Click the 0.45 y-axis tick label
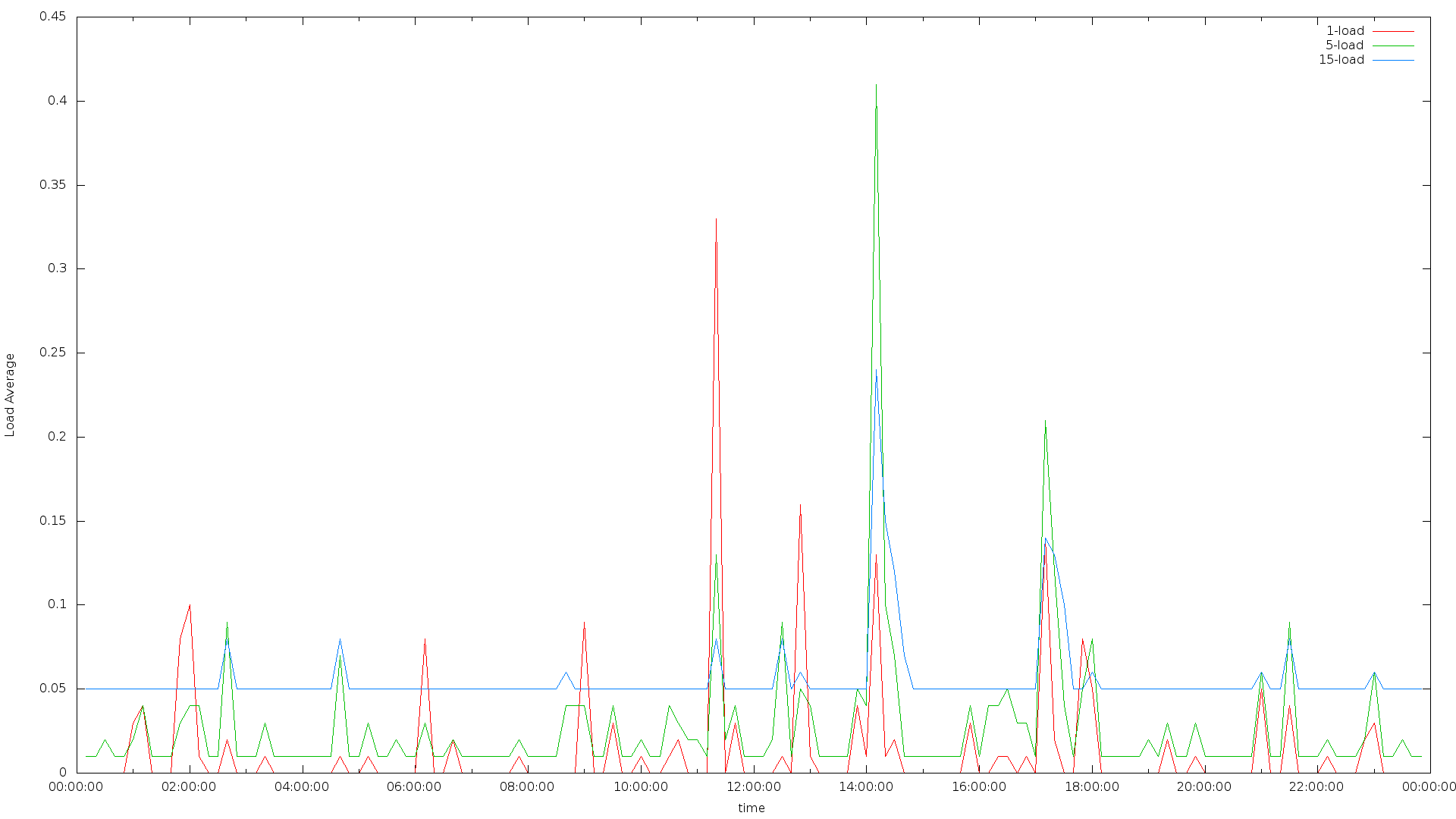The height and width of the screenshot is (819, 1456). (x=52, y=17)
